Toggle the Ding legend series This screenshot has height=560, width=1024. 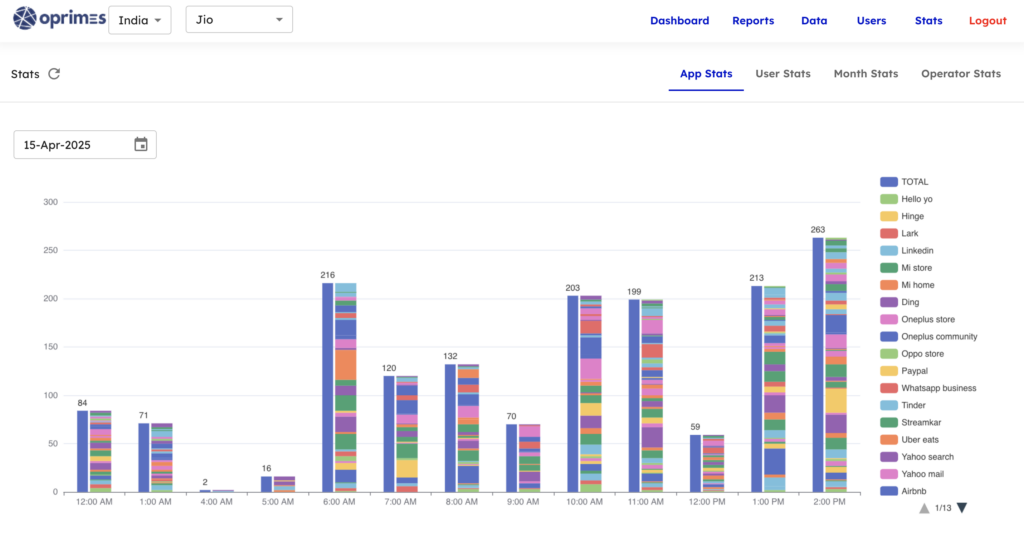pyautogui.click(x=899, y=302)
